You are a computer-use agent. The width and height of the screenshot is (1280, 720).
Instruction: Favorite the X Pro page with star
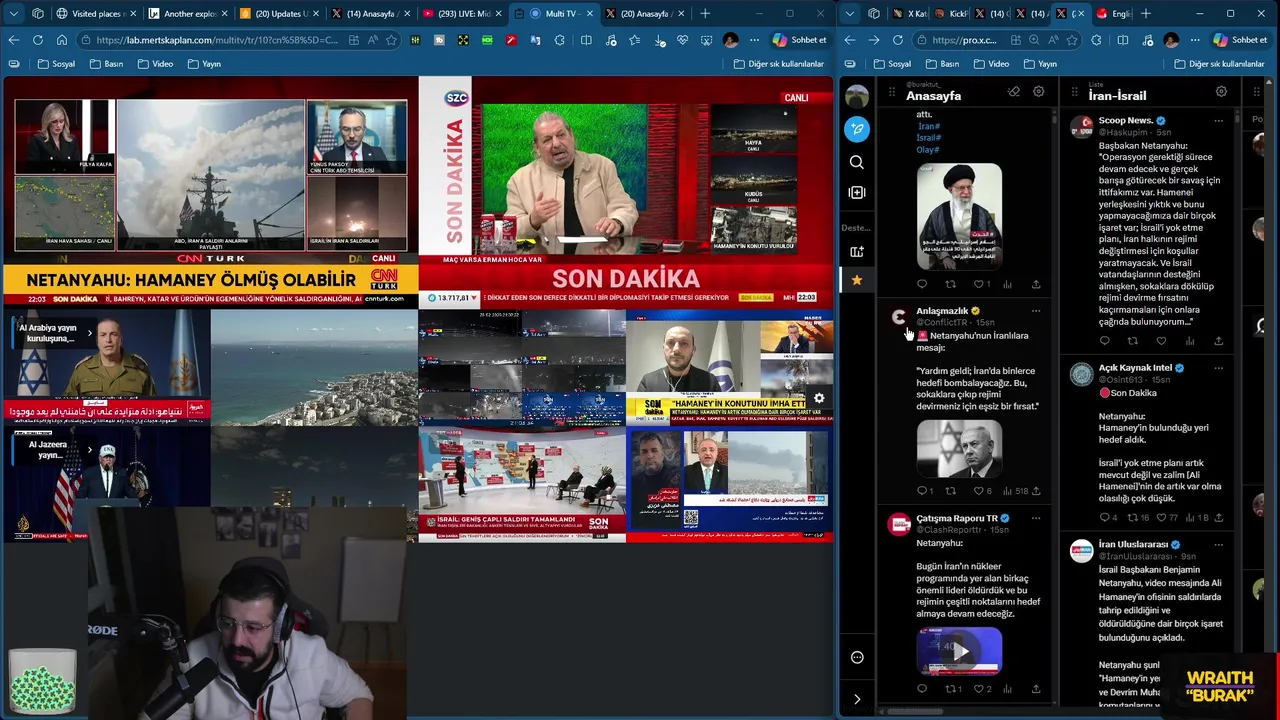1071,40
